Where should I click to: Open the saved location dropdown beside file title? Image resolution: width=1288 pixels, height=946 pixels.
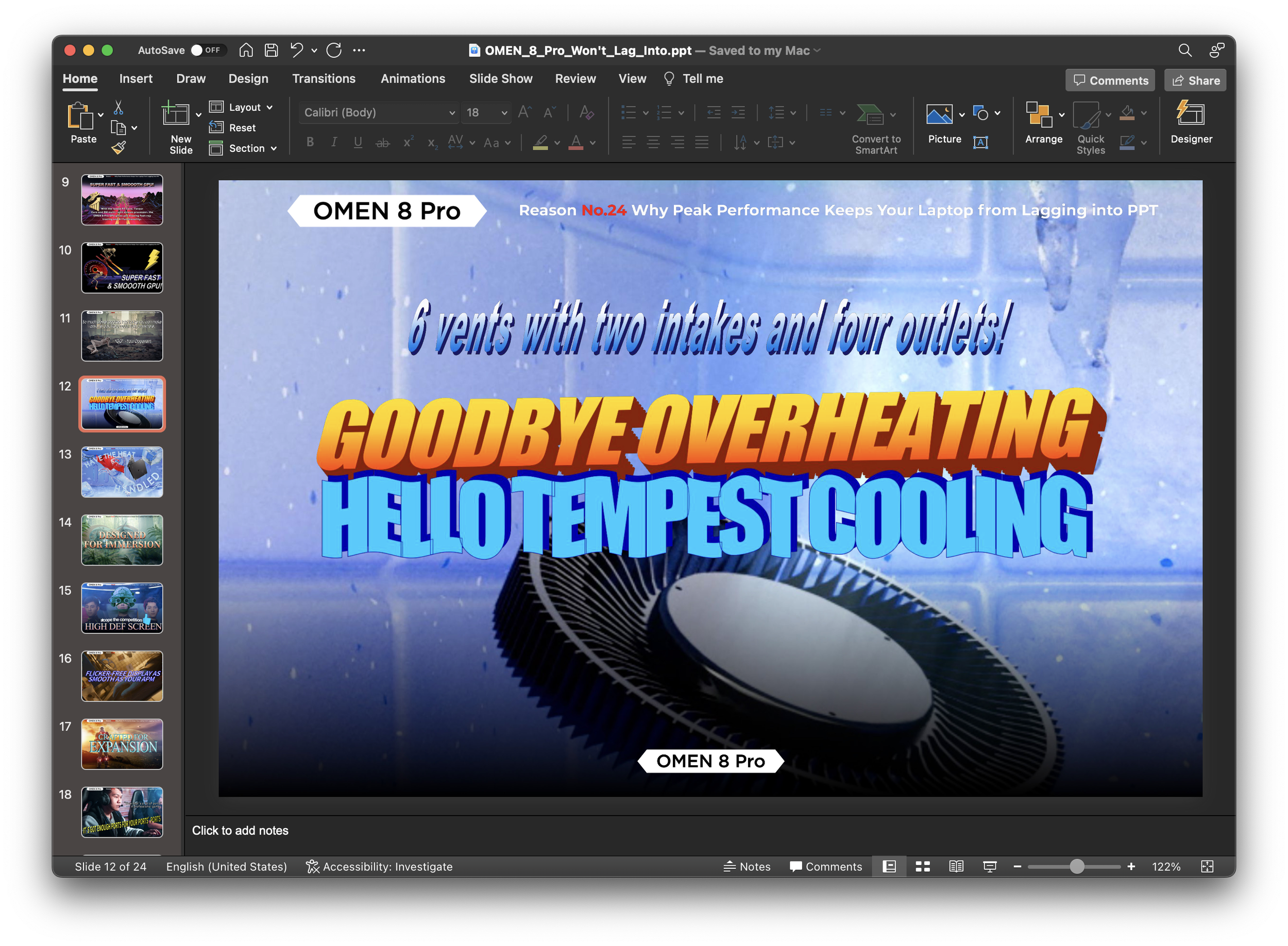tap(817, 50)
